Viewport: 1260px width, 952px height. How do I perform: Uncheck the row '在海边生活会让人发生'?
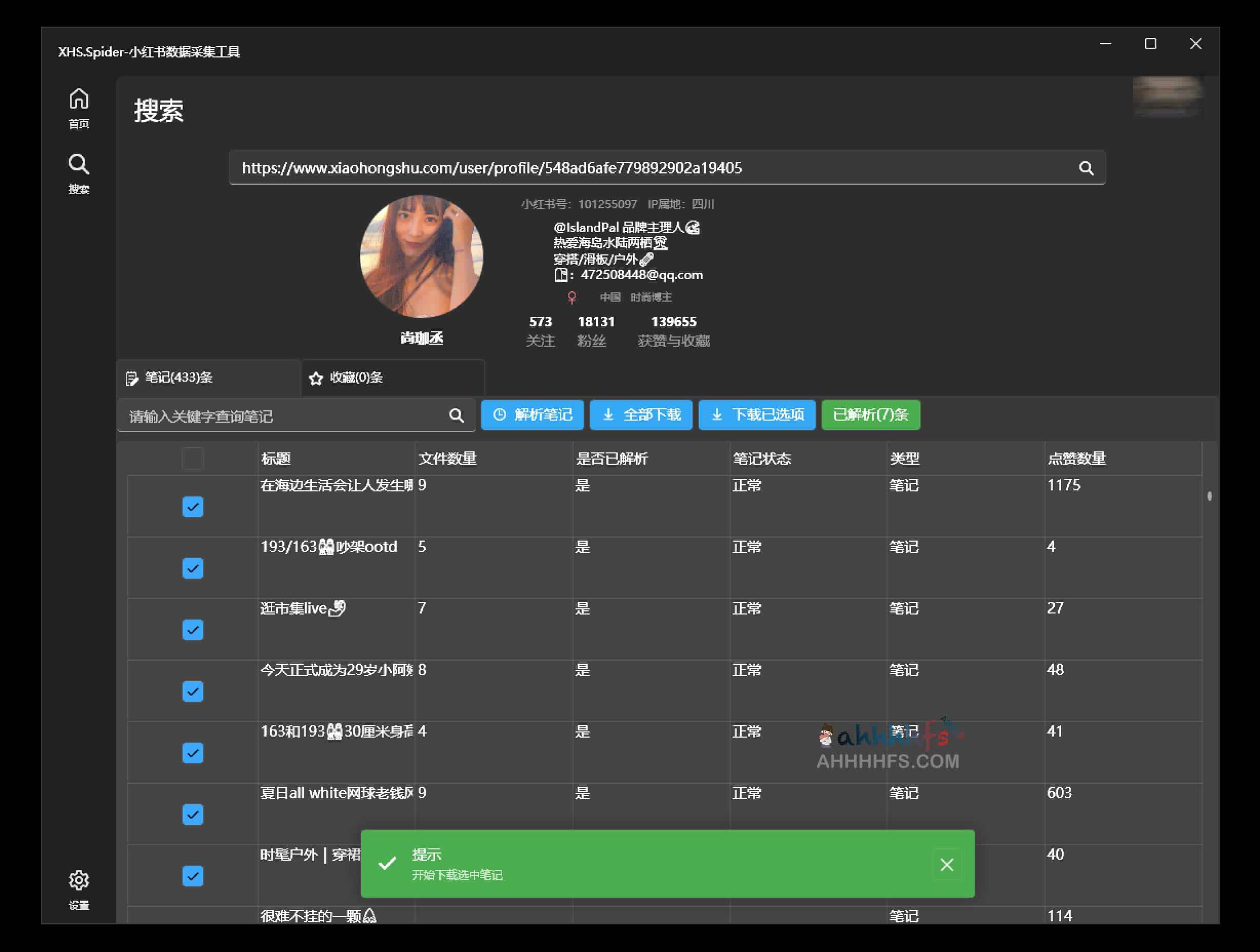192,507
